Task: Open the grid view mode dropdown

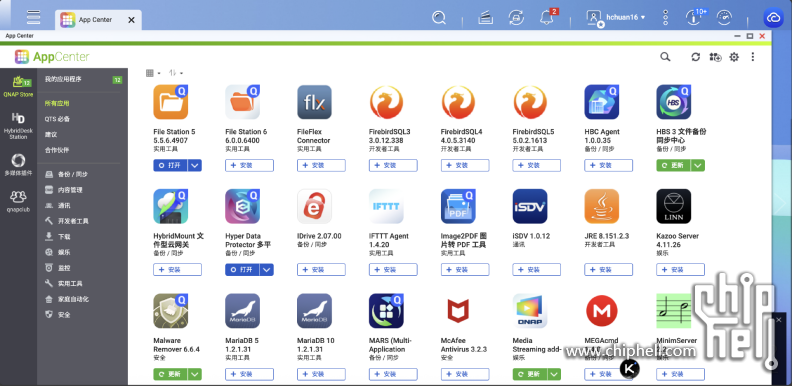Action: pos(153,73)
